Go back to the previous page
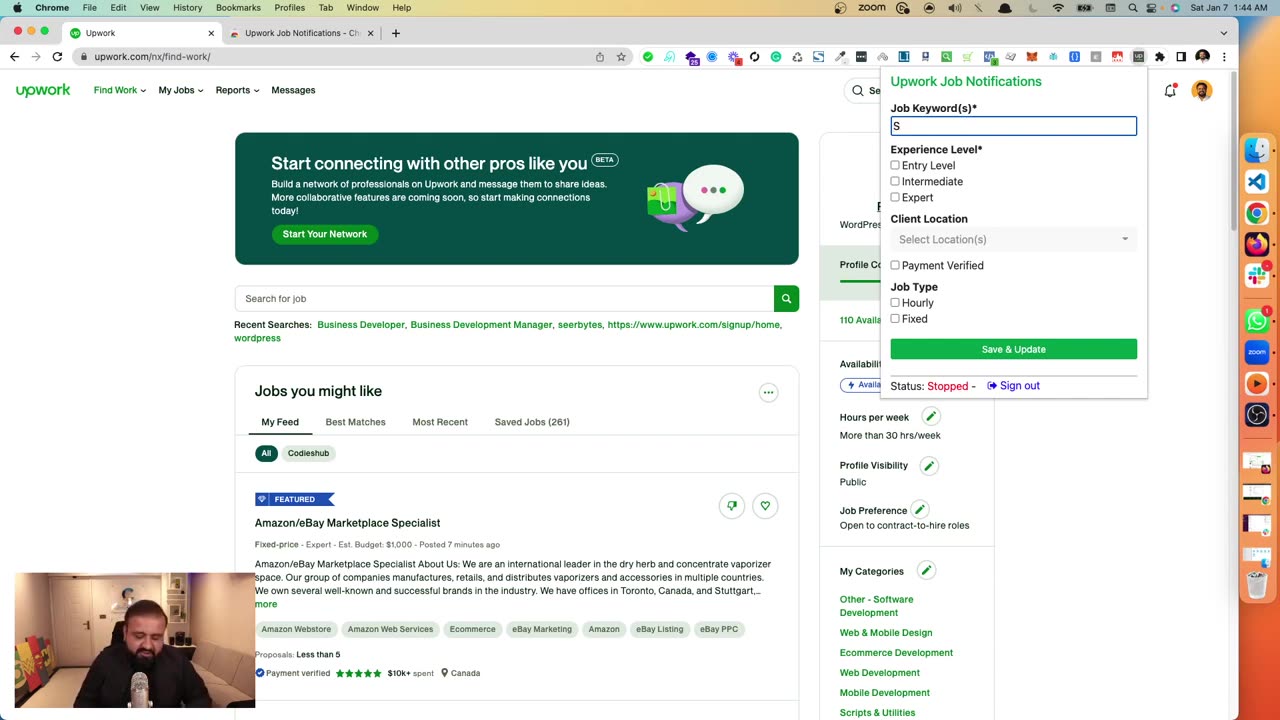The height and width of the screenshot is (720, 1280). click(x=14, y=57)
